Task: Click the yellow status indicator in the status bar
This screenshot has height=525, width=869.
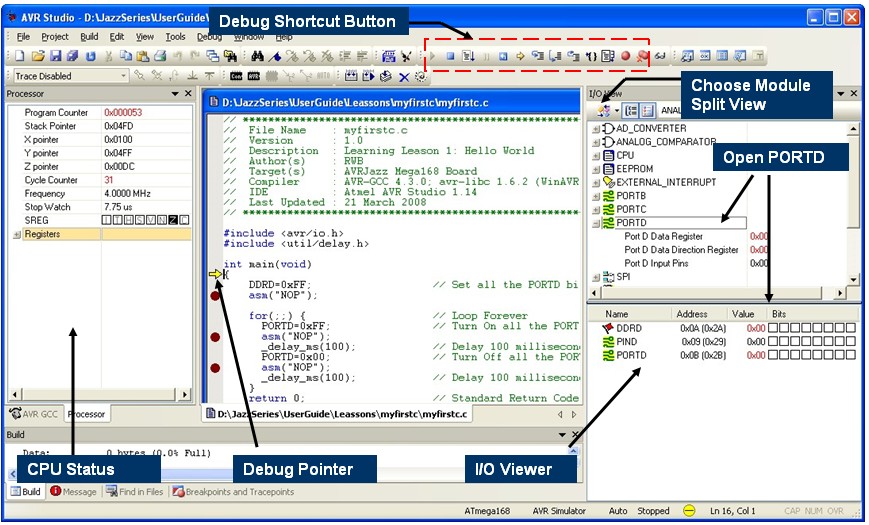Action: point(689,511)
